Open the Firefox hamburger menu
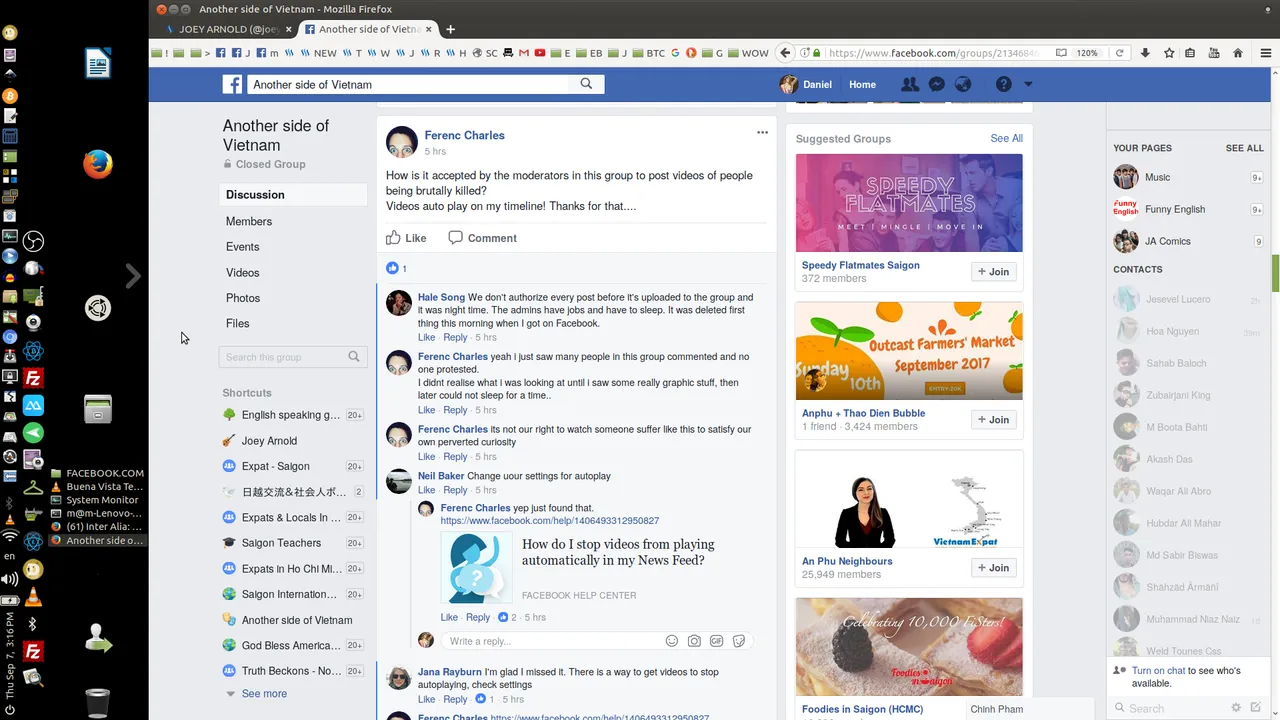1280x720 pixels. [x=1265, y=53]
